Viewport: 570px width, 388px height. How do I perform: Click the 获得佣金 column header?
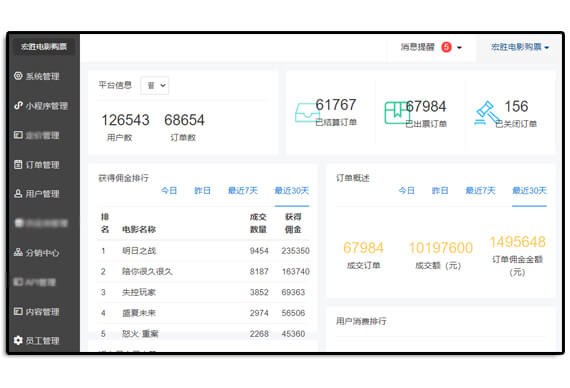point(293,223)
